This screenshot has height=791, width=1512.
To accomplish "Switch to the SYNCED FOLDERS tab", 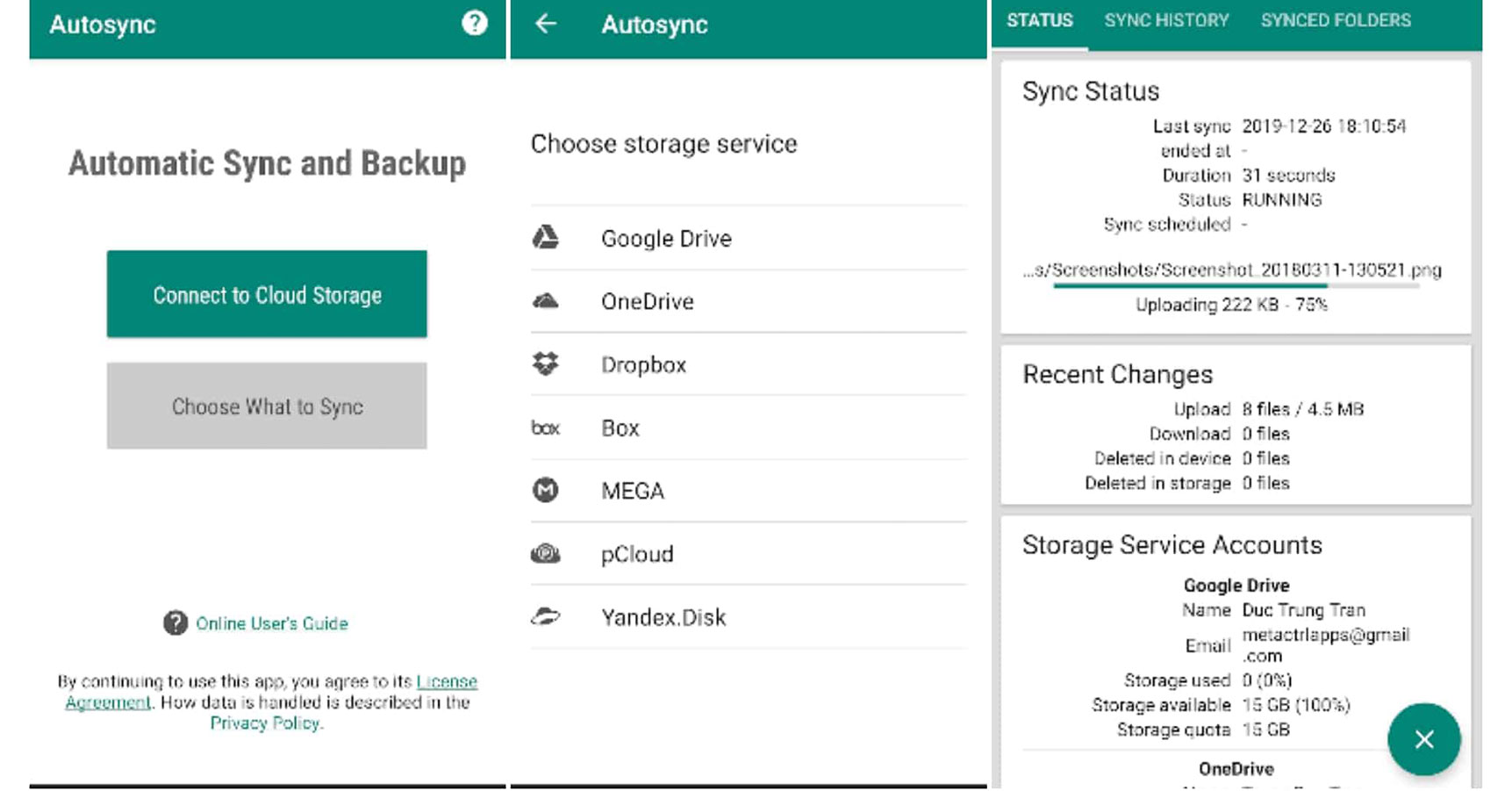I will 1336,21.
